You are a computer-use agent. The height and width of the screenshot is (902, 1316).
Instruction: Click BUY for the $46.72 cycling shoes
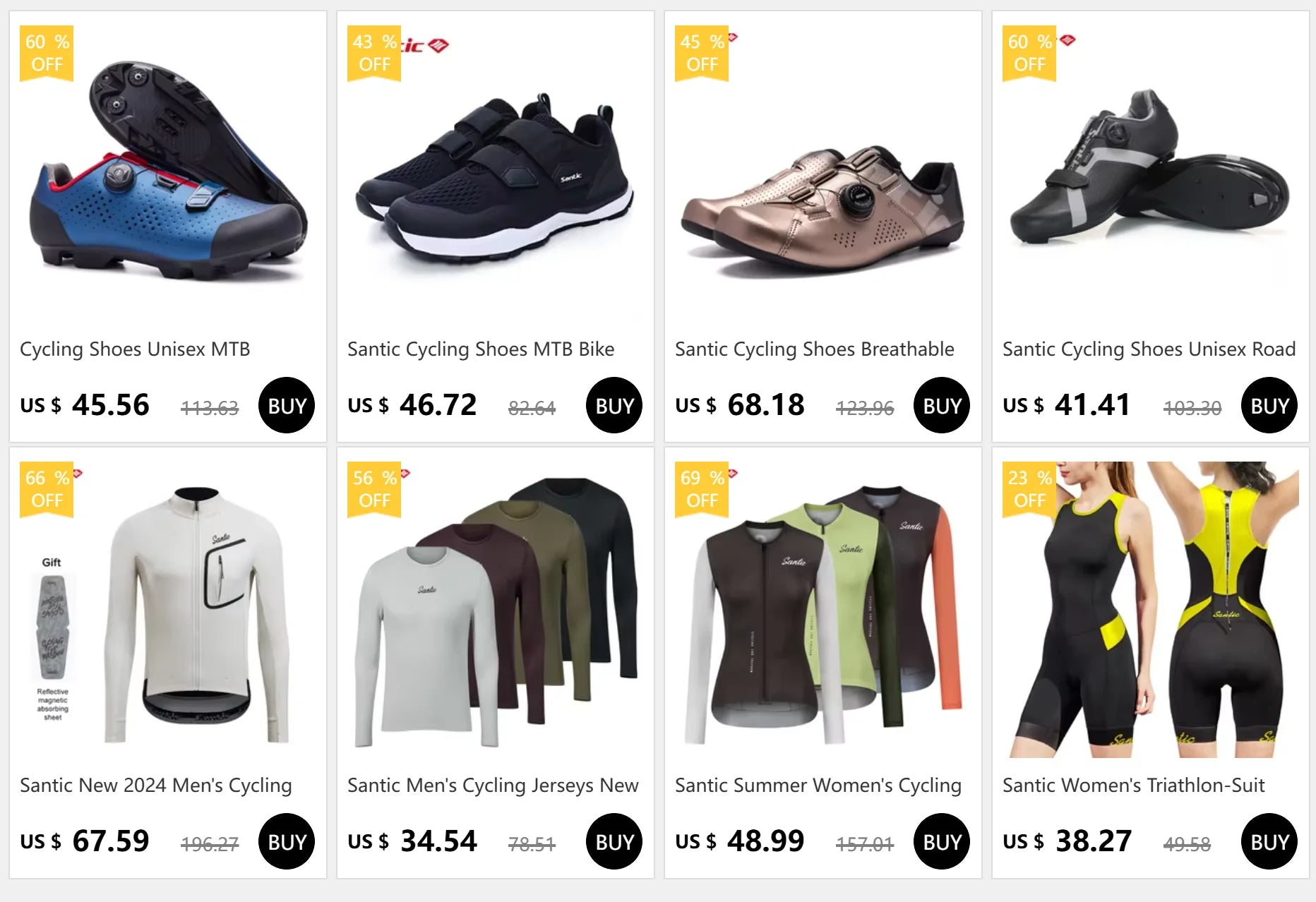pyautogui.click(x=614, y=405)
